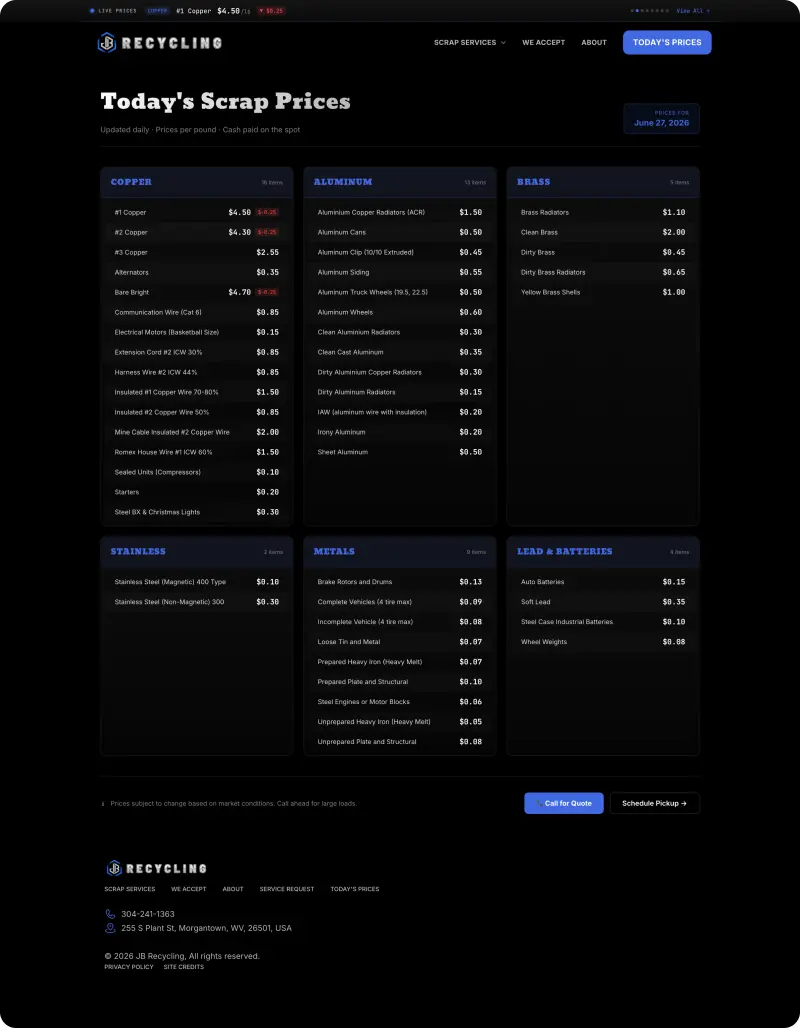Click Stainless Steel (Non-Magnetic) 300
Screen dimensions: 800x1028
click(197, 602)
